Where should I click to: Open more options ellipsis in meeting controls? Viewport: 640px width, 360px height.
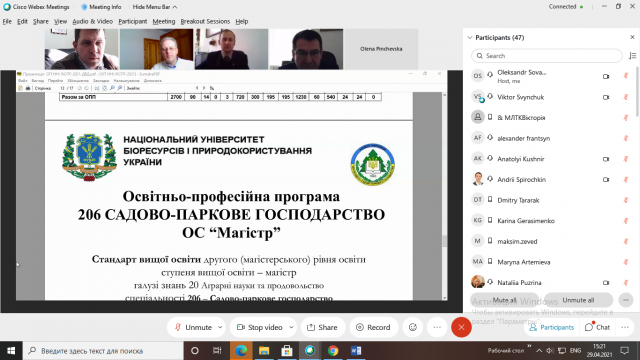pos(437,327)
